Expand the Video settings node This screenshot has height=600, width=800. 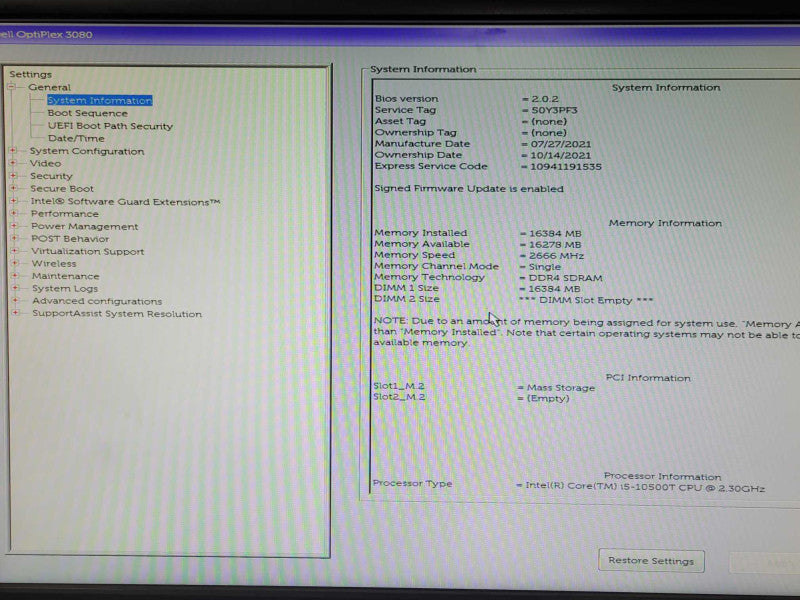click(x=13, y=163)
